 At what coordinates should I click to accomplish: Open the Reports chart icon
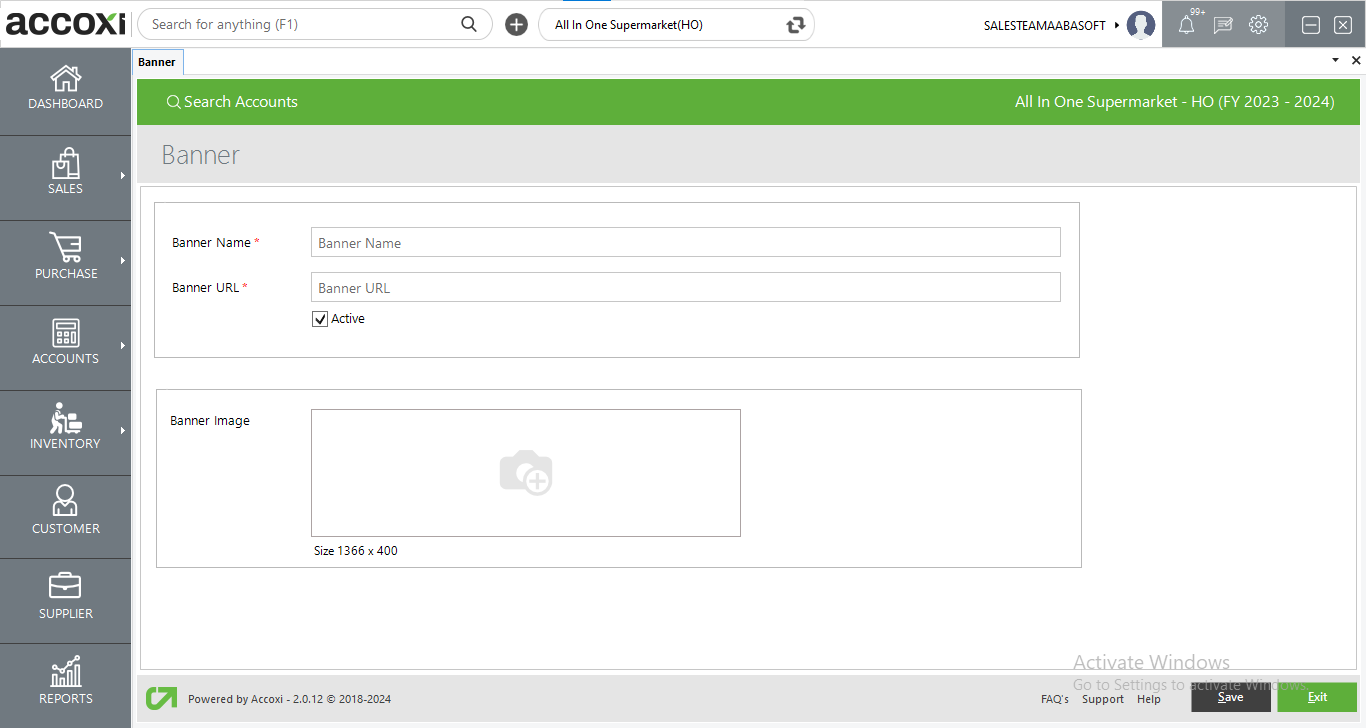[x=65, y=673]
